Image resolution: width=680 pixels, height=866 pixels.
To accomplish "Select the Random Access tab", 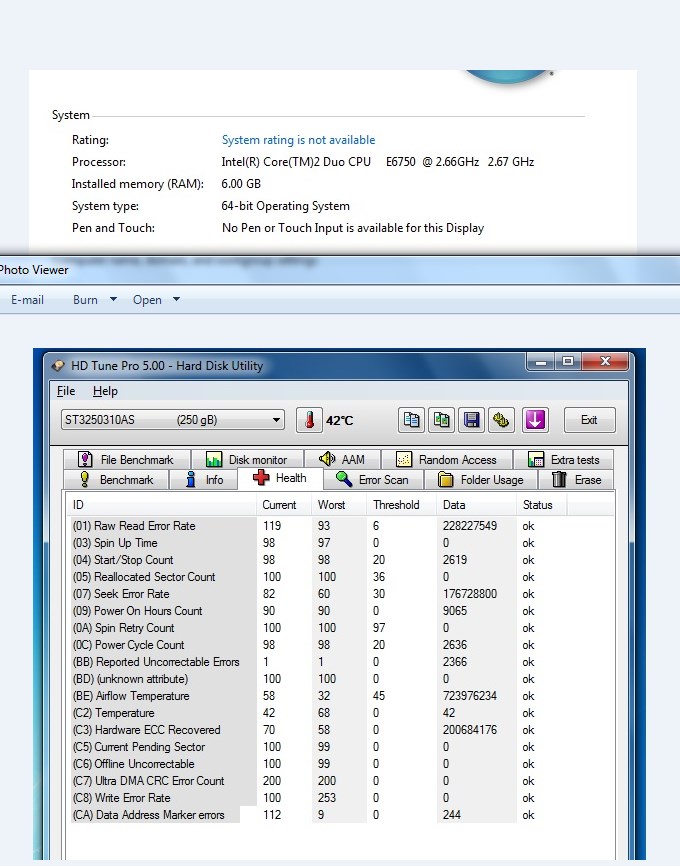I will coord(446,460).
